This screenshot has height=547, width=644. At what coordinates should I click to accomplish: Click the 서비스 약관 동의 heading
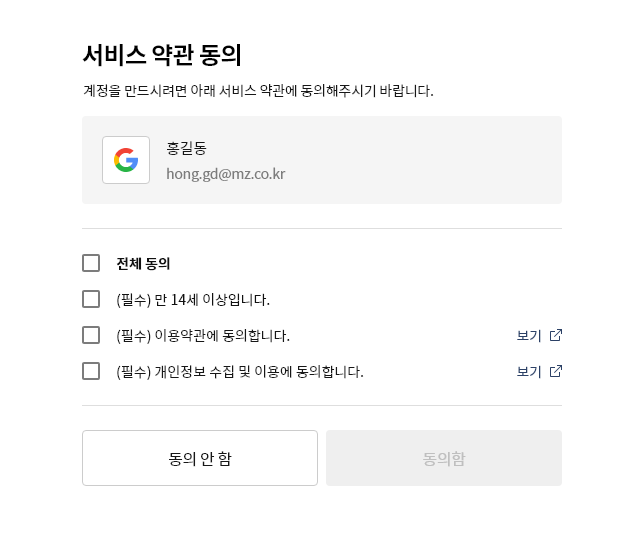(162, 55)
